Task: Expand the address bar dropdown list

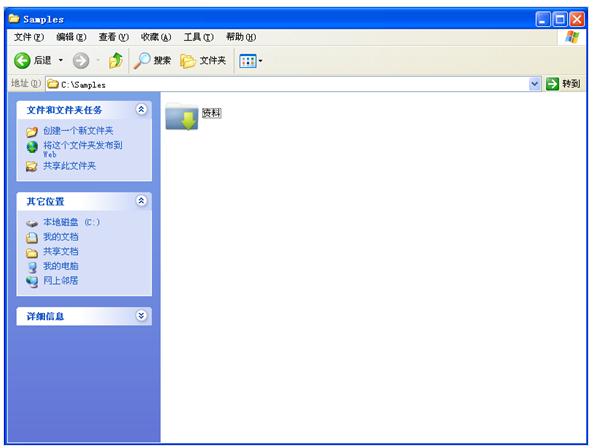Action: [534, 84]
